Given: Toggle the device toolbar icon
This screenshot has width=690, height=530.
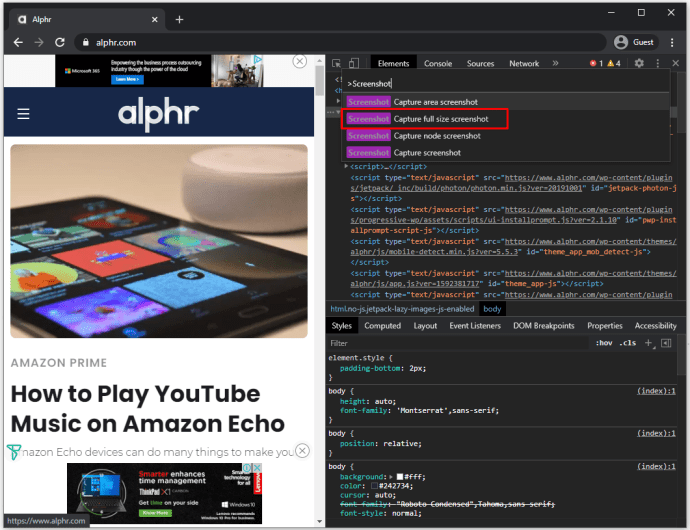Looking at the screenshot, I should click(x=354, y=63).
